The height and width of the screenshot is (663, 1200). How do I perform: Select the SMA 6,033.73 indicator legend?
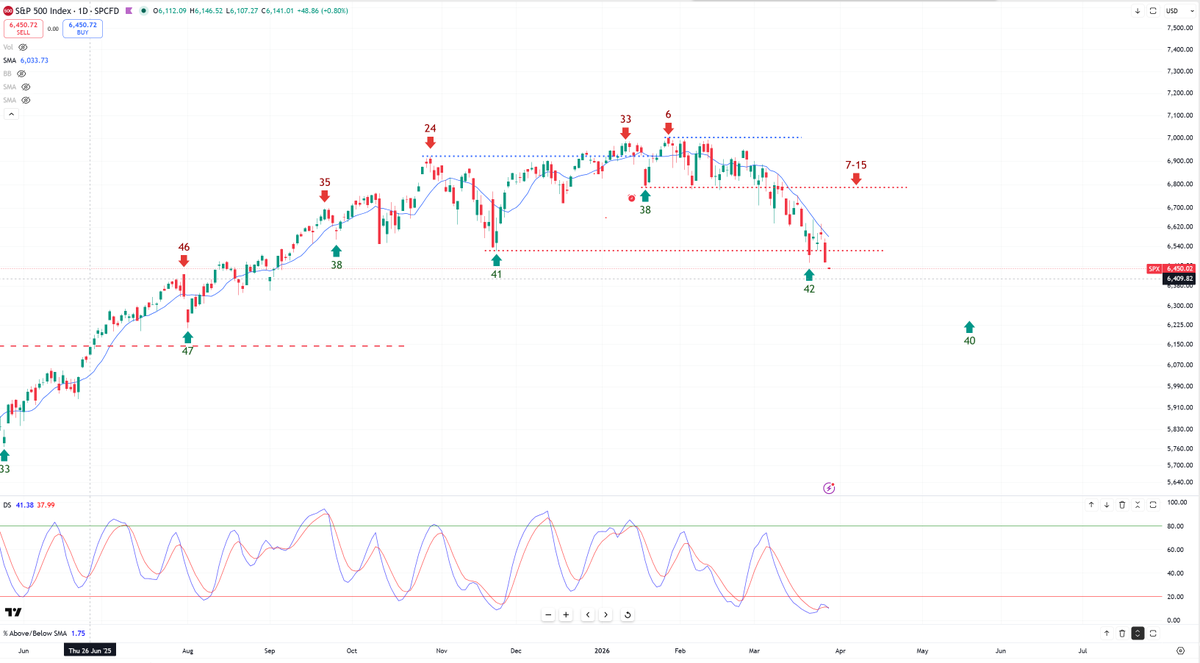(26, 60)
